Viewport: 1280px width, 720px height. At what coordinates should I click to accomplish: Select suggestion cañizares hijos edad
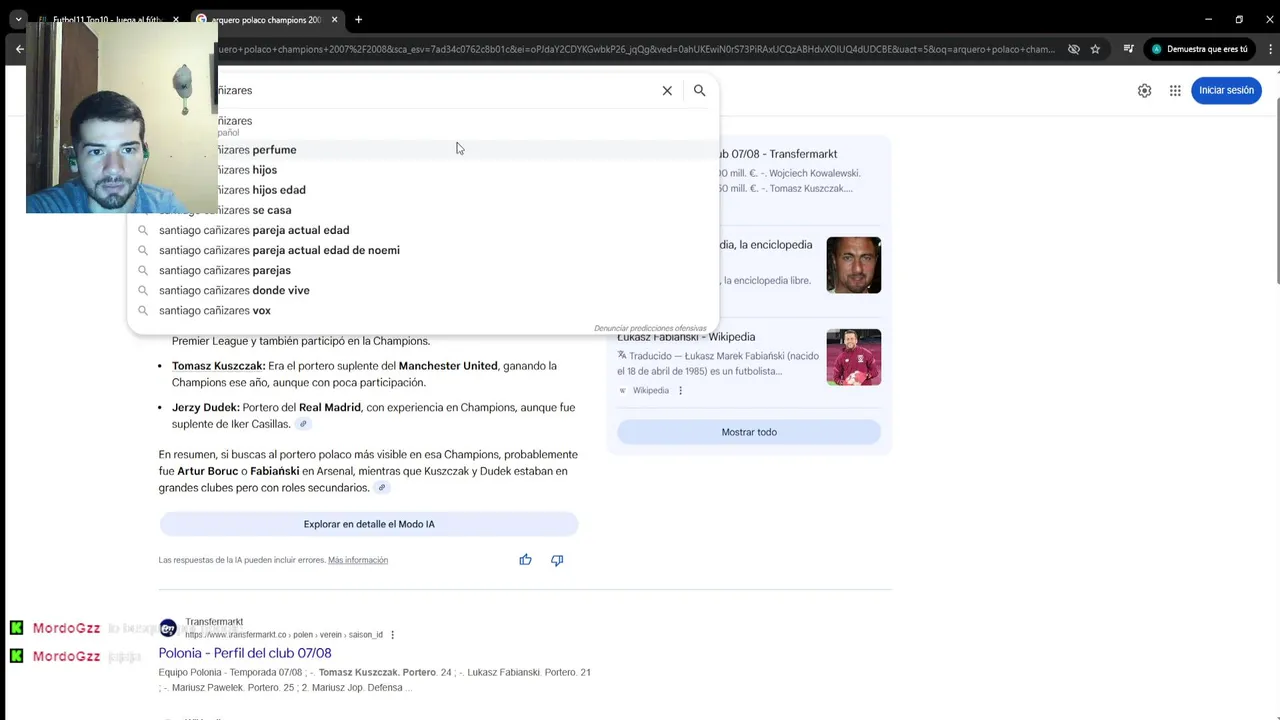click(424, 190)
